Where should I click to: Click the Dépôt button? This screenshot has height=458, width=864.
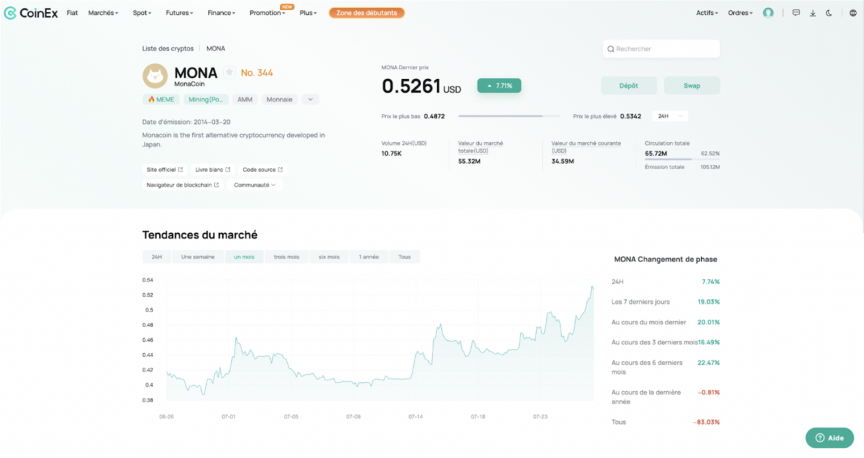pos(629,85)
